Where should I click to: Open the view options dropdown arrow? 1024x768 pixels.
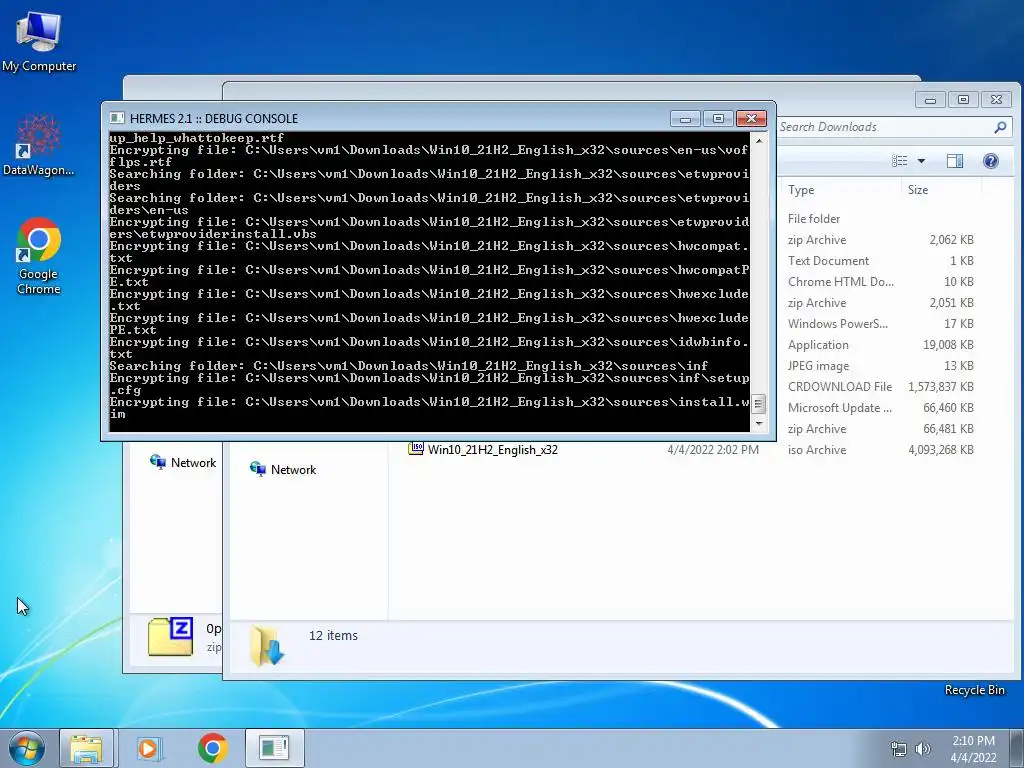pyautogui.click(x=921, y=161)
